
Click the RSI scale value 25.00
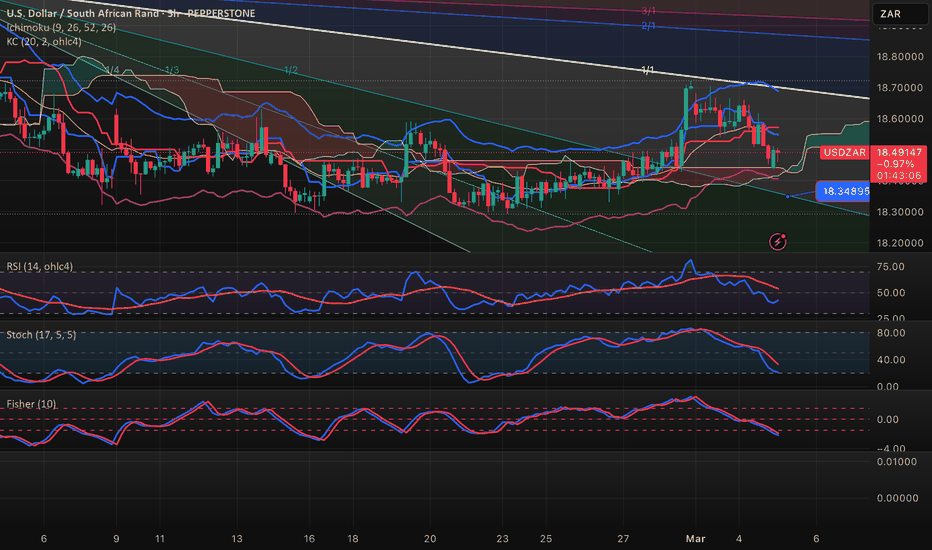890,318
